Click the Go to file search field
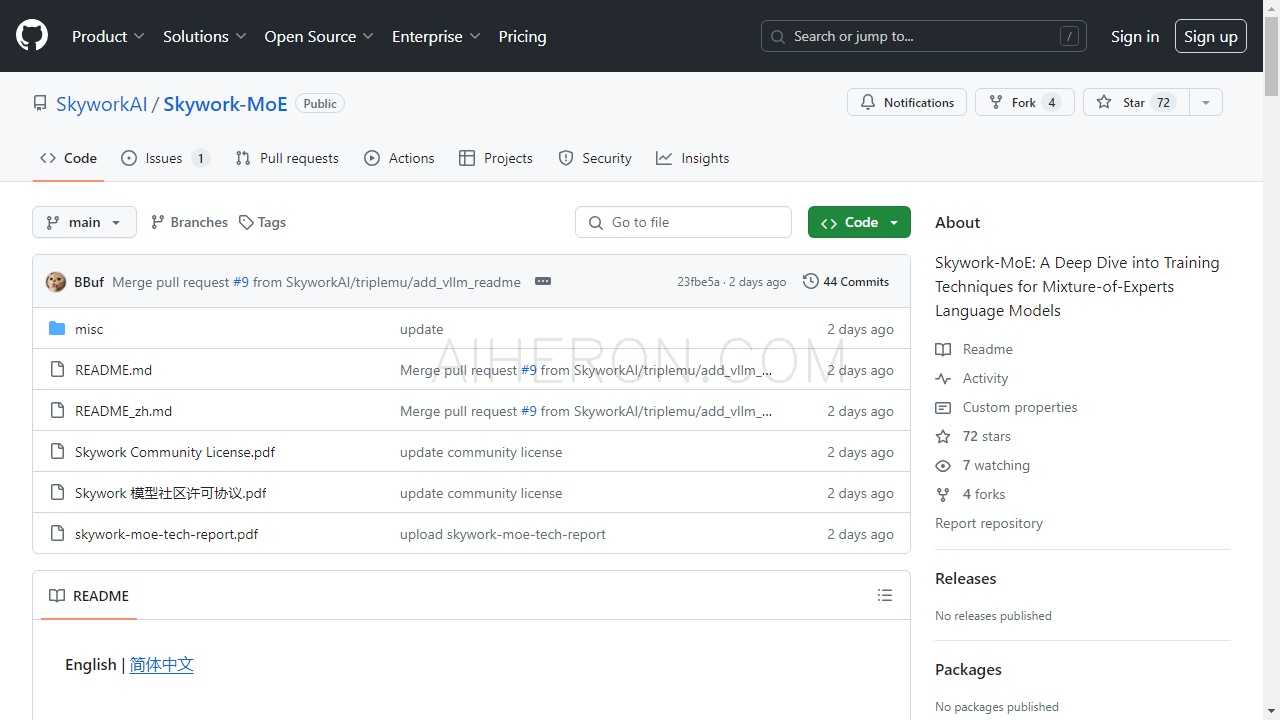Screen dimensions: 1280x720 [683, 222]
